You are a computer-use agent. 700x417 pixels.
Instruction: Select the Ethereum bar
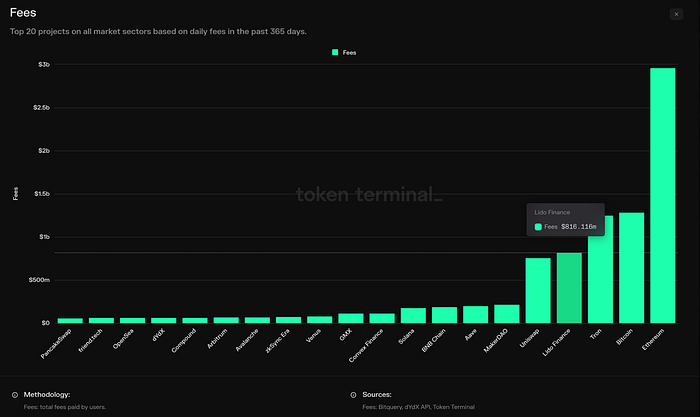click(x=662, y=196)
